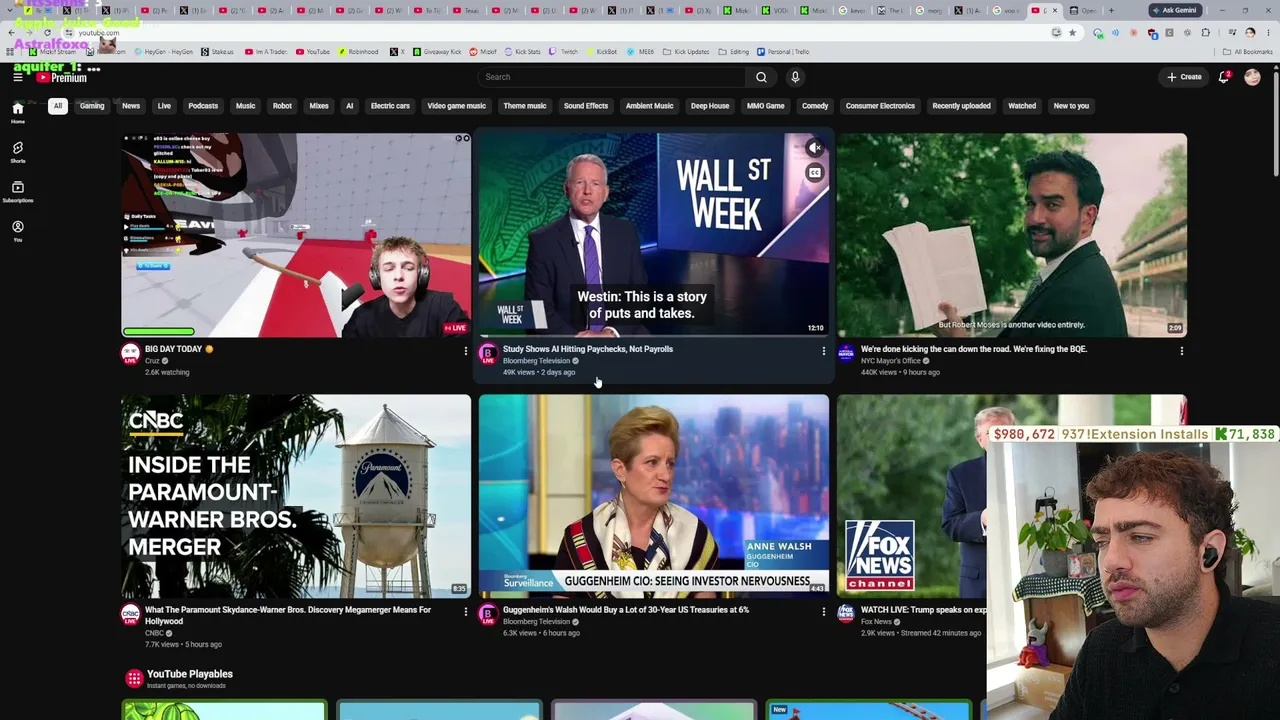This screenshot has height=720, width=1280.
Task: Open CNBC channel avatar
Action: pyautogui.click(x=131, y=614)
